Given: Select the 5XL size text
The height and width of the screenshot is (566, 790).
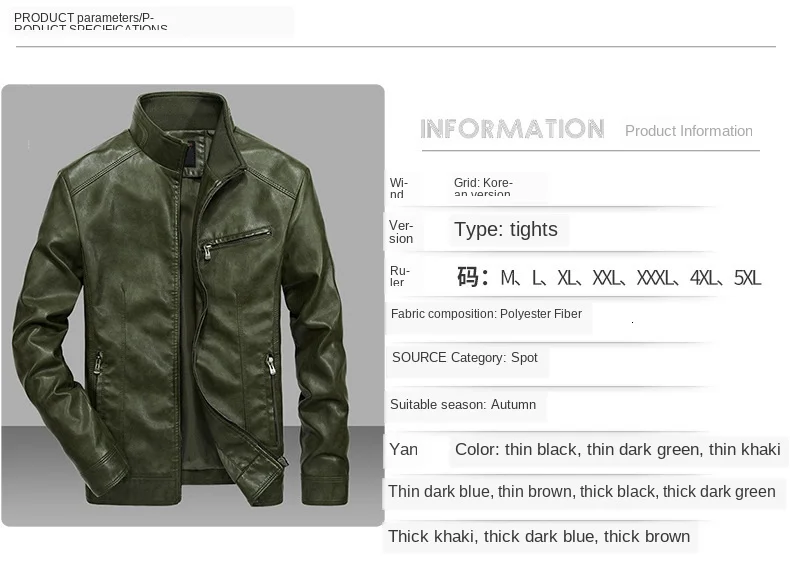Looking at the screenshot, I should click(x=747, y=278).
